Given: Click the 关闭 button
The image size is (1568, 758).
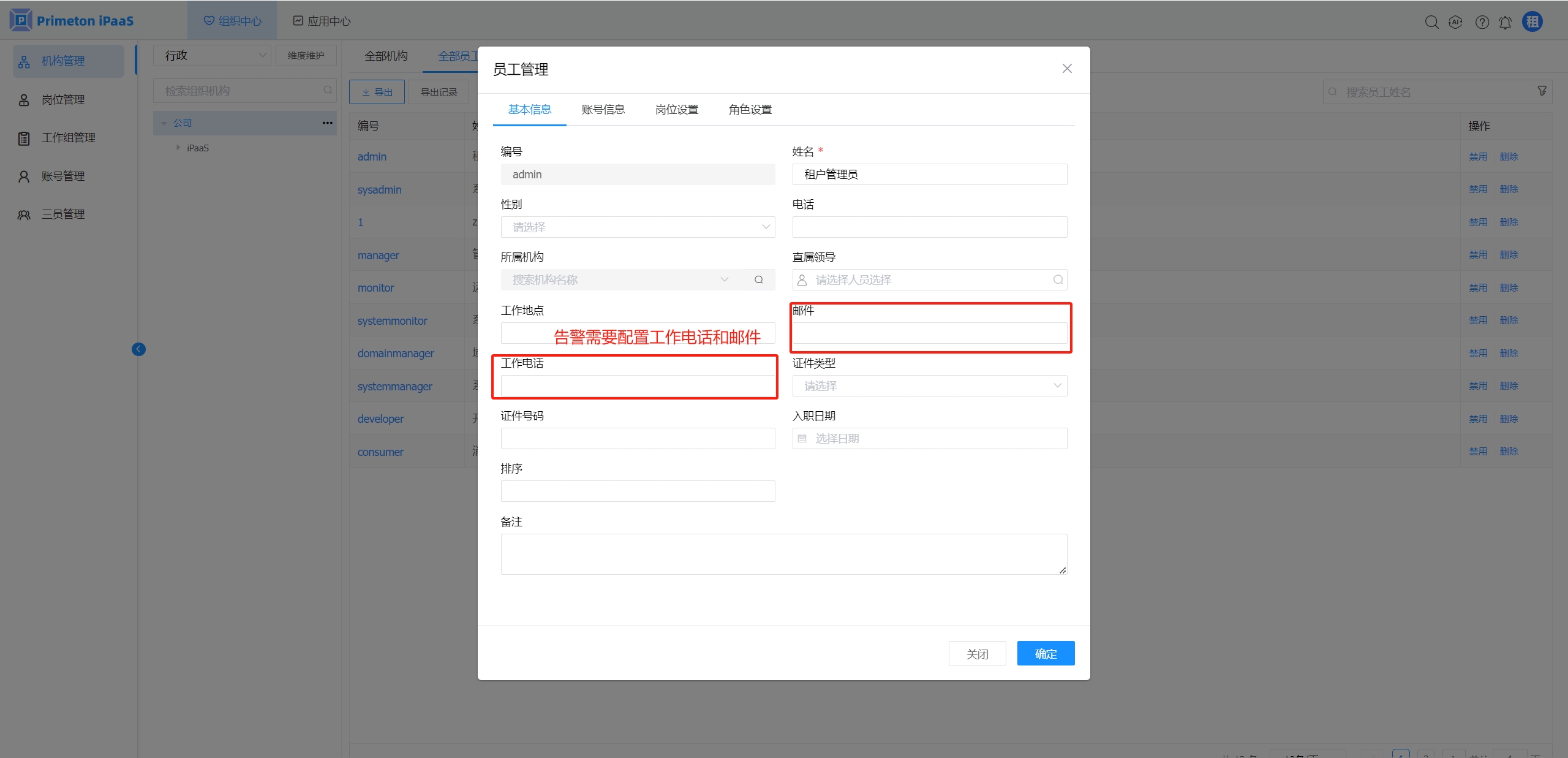Looking at the screenshot, I should [x=977, y=654].
